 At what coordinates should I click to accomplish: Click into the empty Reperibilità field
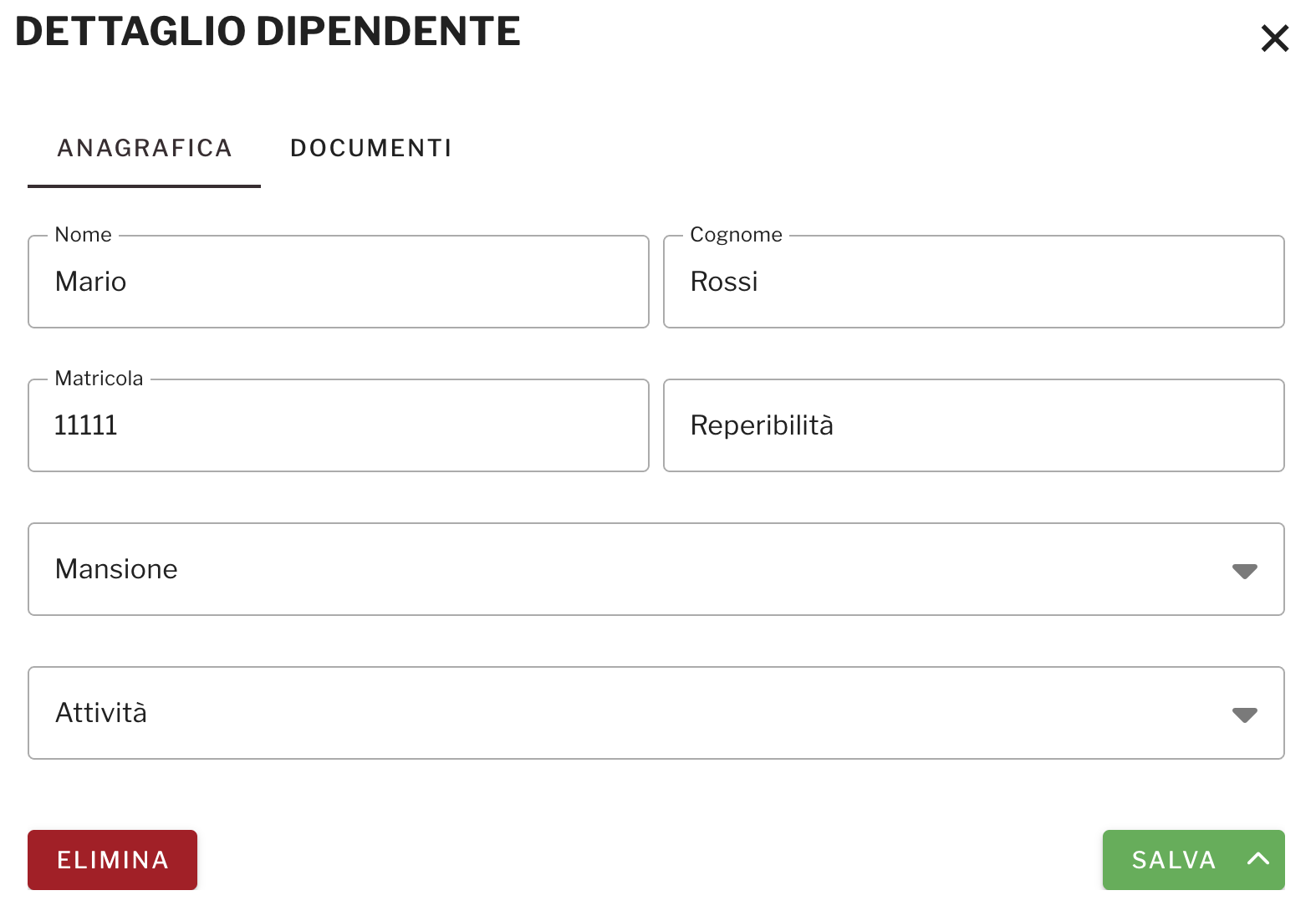(974, 425)
